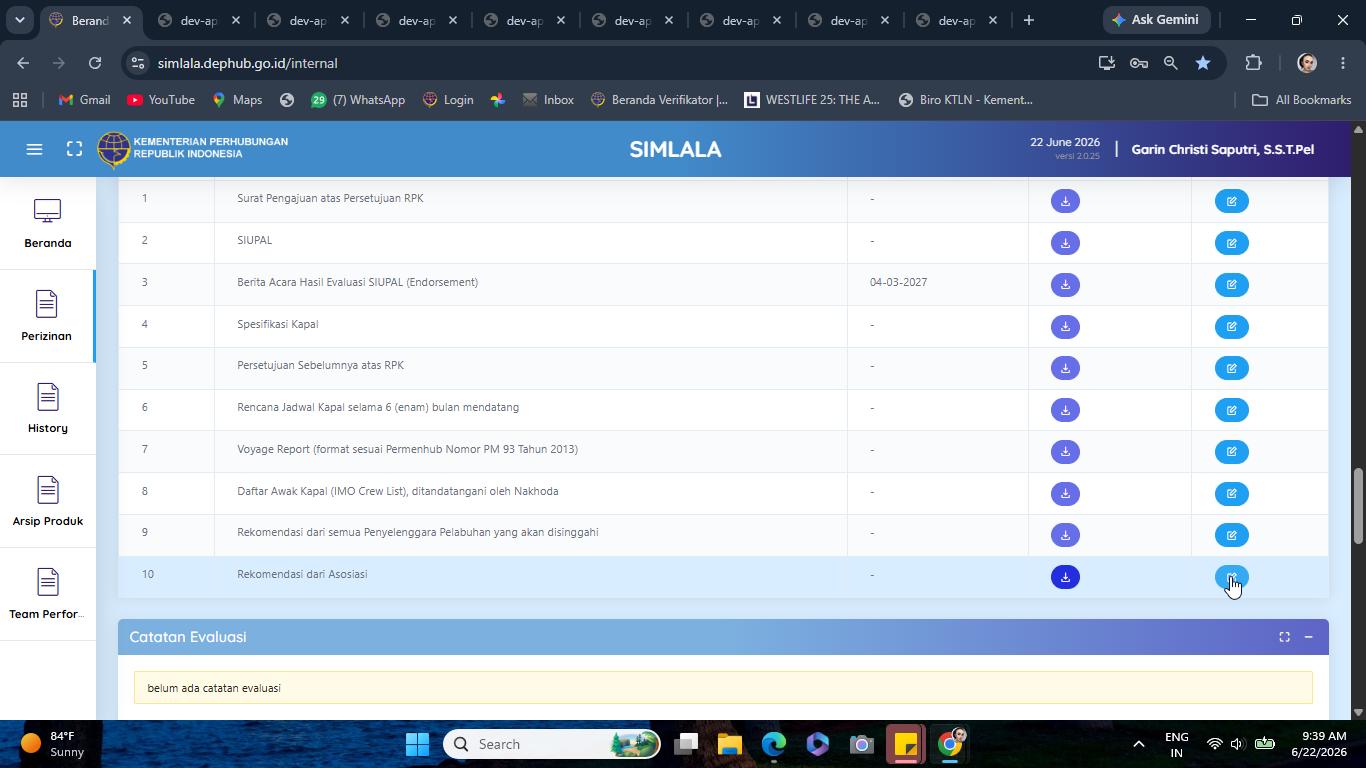Edit the Spesifikasi Kapal row
The height and width of the screenshot is (768, 1366).
(1231, 327)
